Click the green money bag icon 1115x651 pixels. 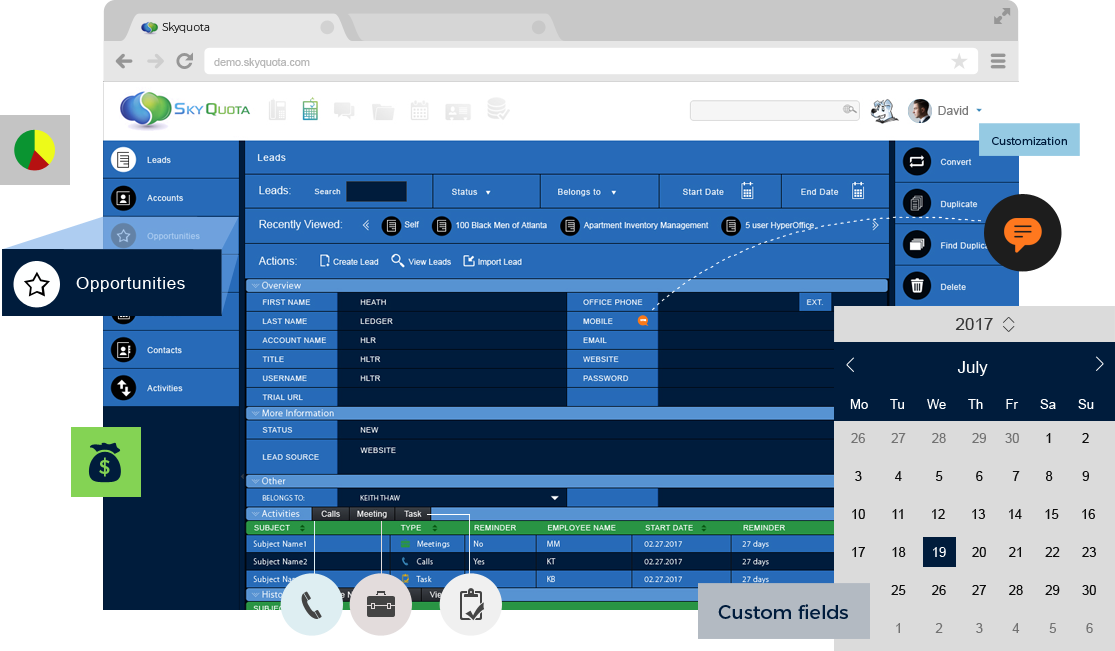tap(105, 463)
